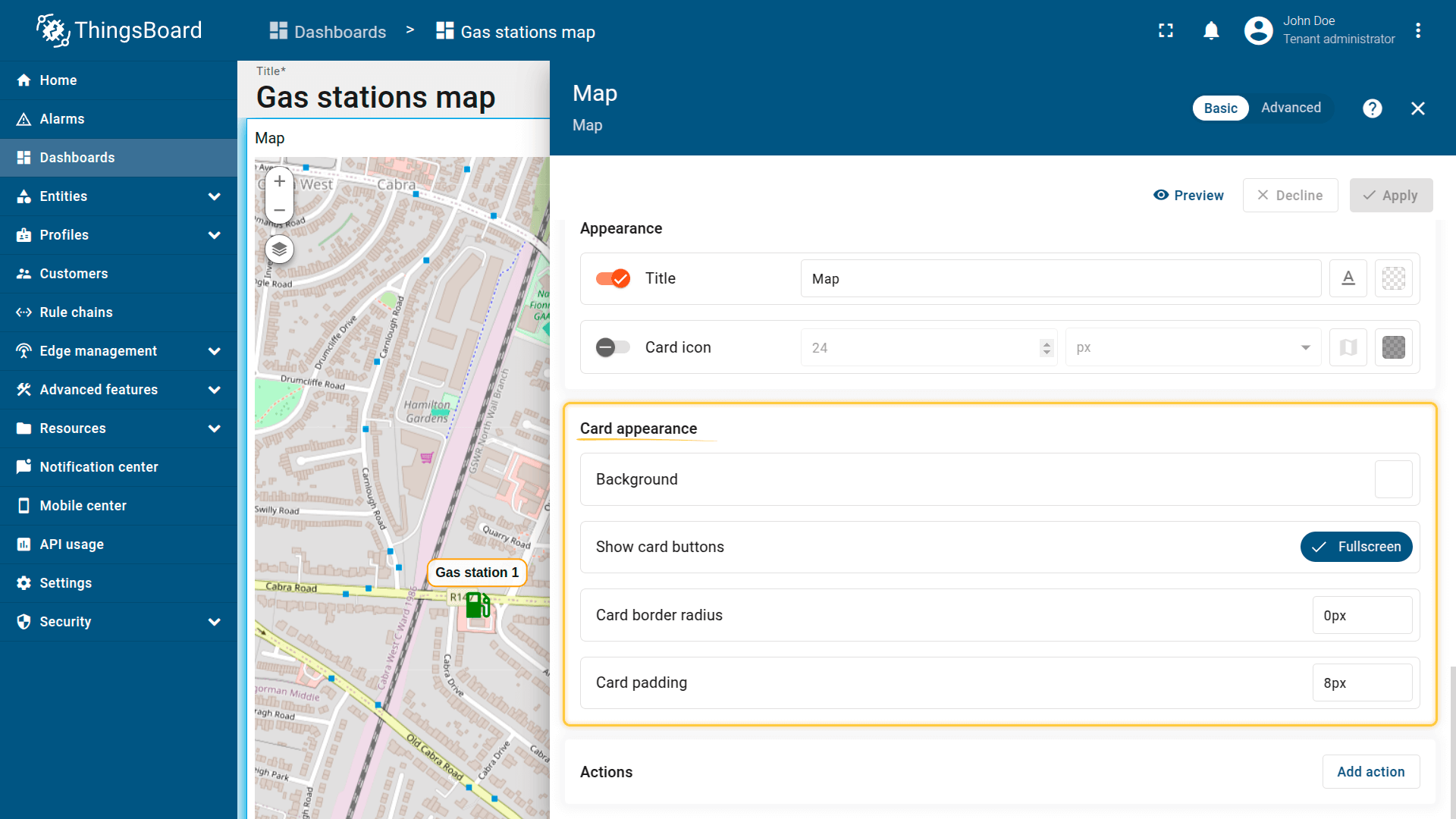This screenshot has height=819, width=1456.
Task: Open the px units dropdown
Action: pyautogui.click(x=1193, y=347)
